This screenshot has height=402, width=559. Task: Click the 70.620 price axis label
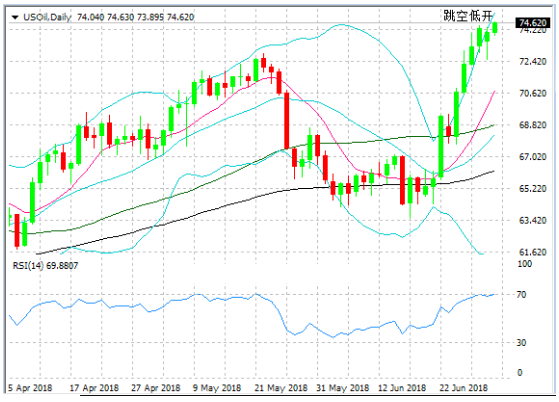533,93
